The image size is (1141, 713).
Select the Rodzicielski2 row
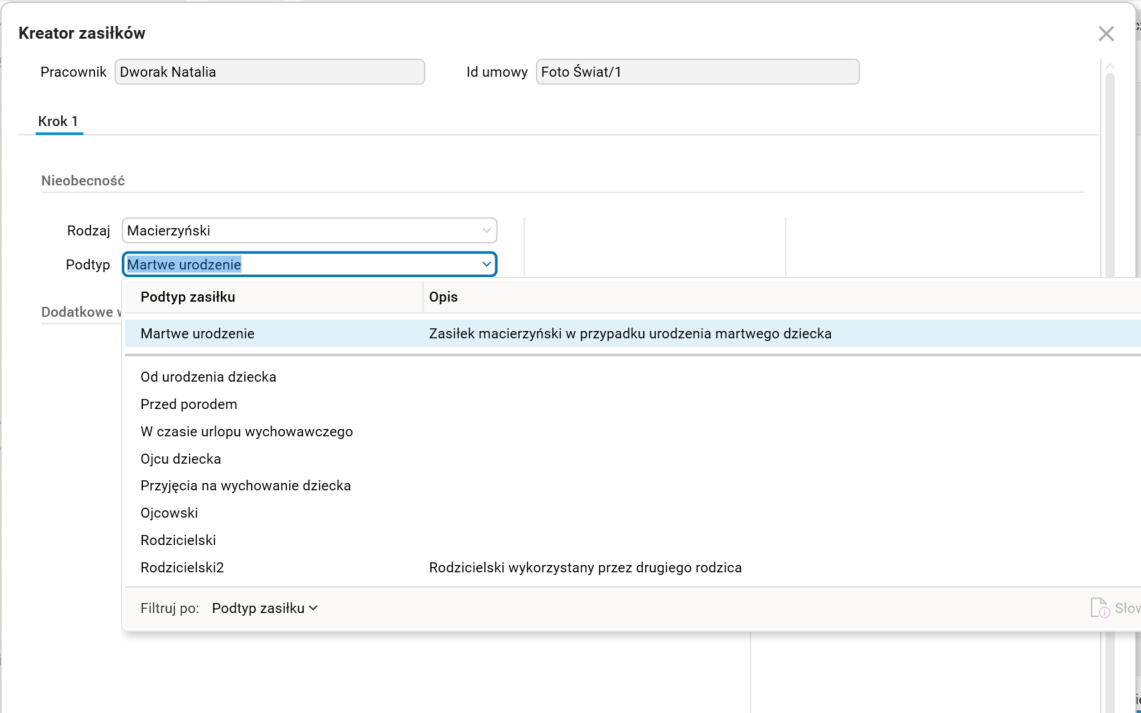click(x=182, y=568)
